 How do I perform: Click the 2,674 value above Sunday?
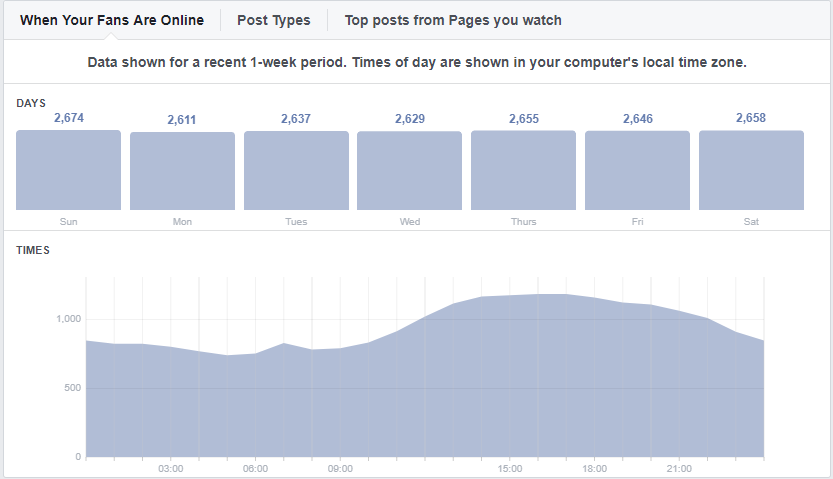(x=69, y=118)
